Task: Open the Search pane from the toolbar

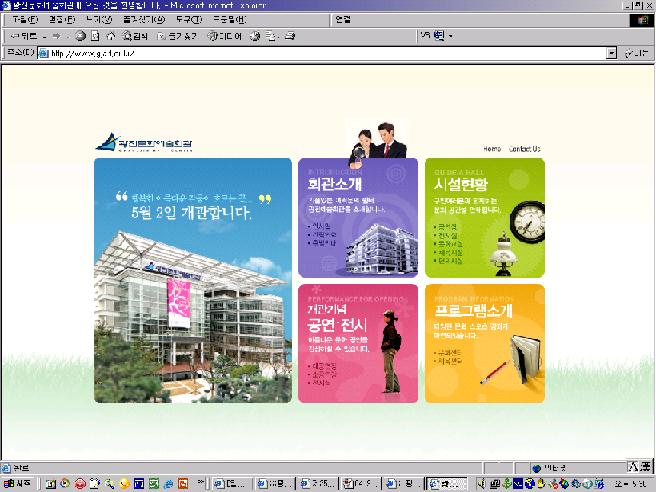Action: click(135, 36)
